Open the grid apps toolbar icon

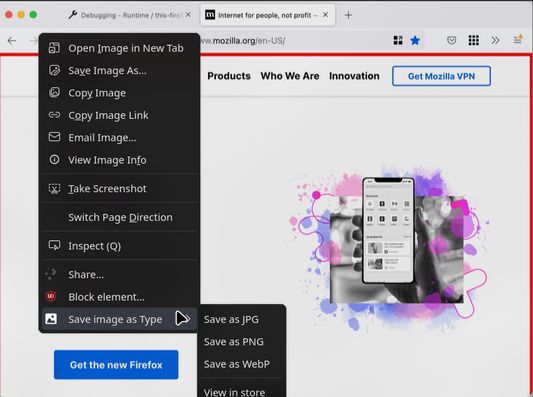click(x=474, y=40)
